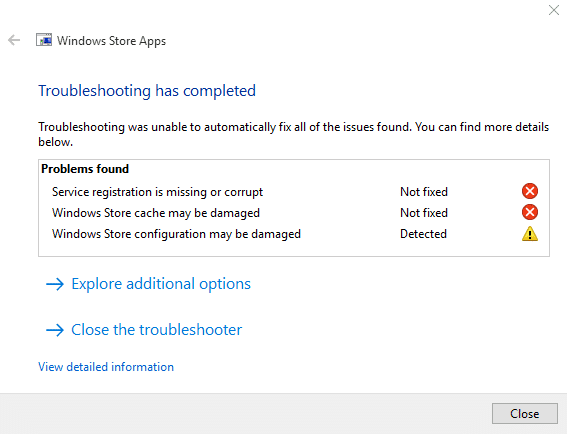568x434 pixels.
Task: Click the red error icon for Service registration
Action: 530,191
